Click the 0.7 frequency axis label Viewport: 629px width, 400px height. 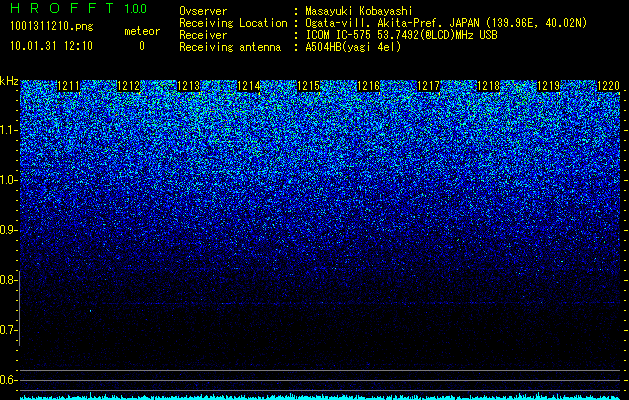tap(8, 330)
